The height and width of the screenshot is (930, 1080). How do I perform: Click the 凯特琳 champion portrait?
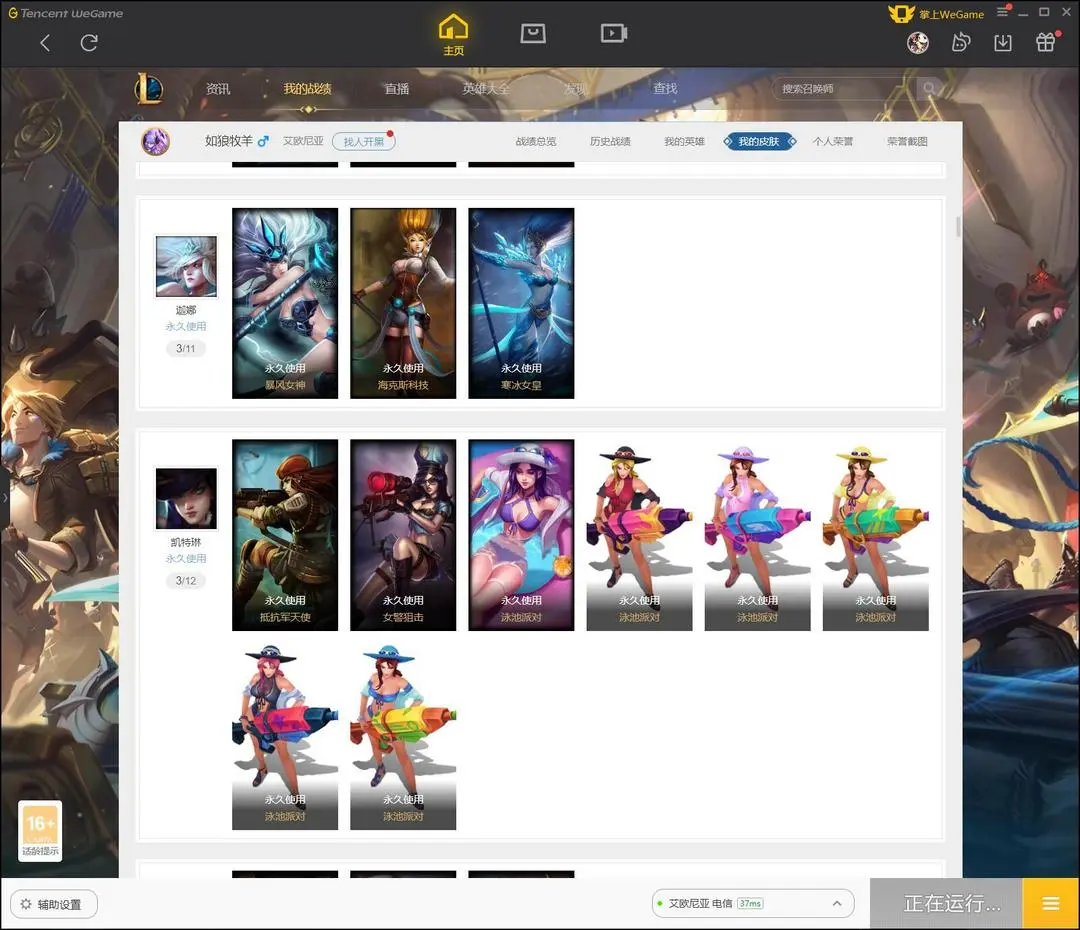(x=186, y=499)
